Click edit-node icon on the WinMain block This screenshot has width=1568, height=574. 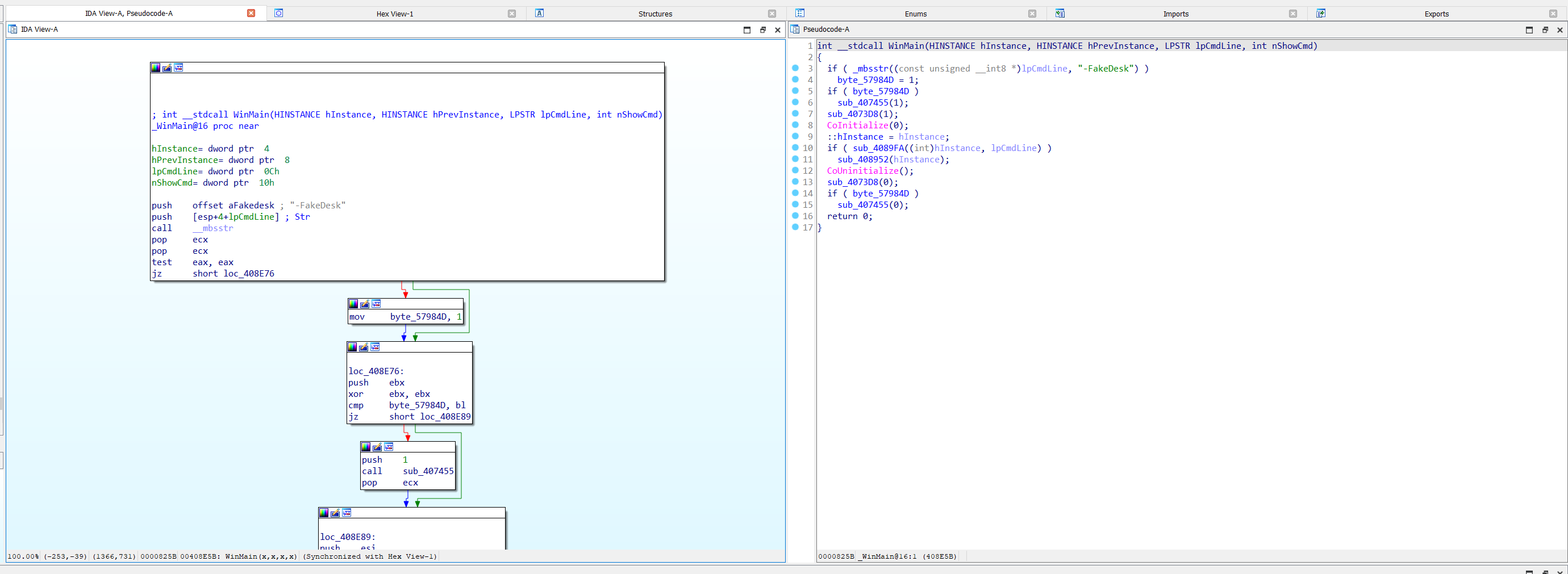167,68
